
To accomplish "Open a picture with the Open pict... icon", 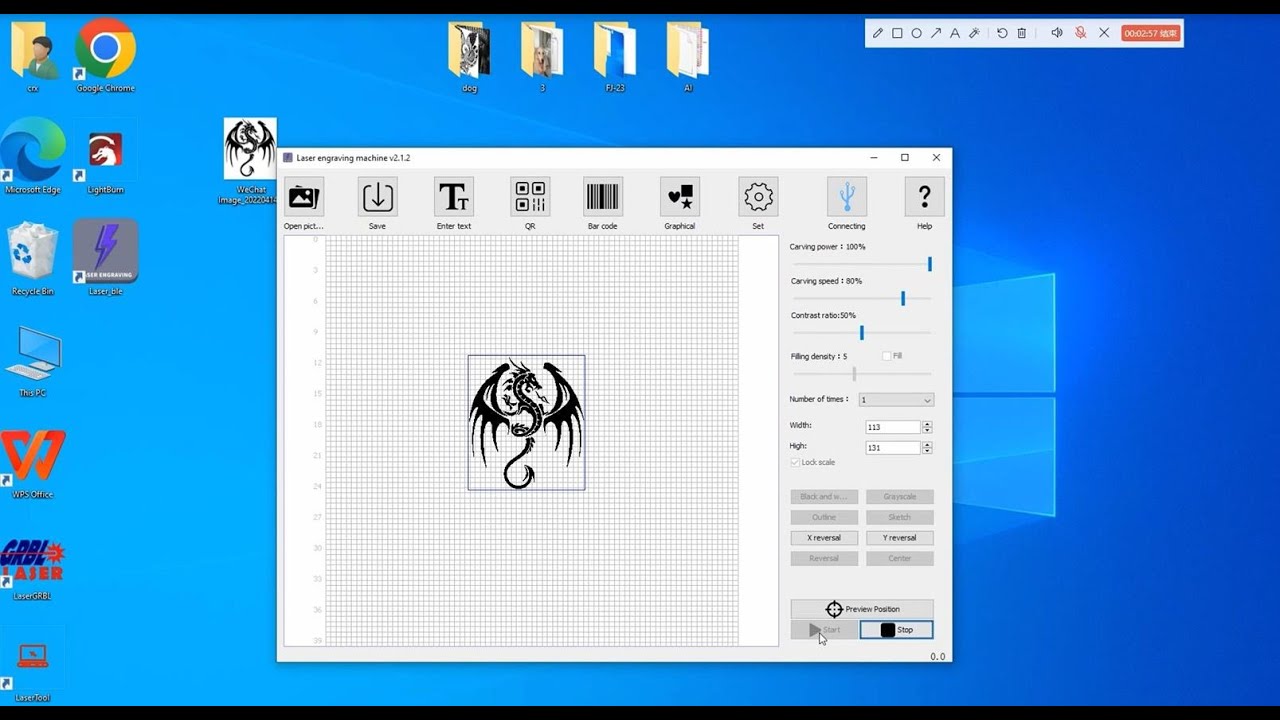I will pyautogui.click(x=304, y=197).
